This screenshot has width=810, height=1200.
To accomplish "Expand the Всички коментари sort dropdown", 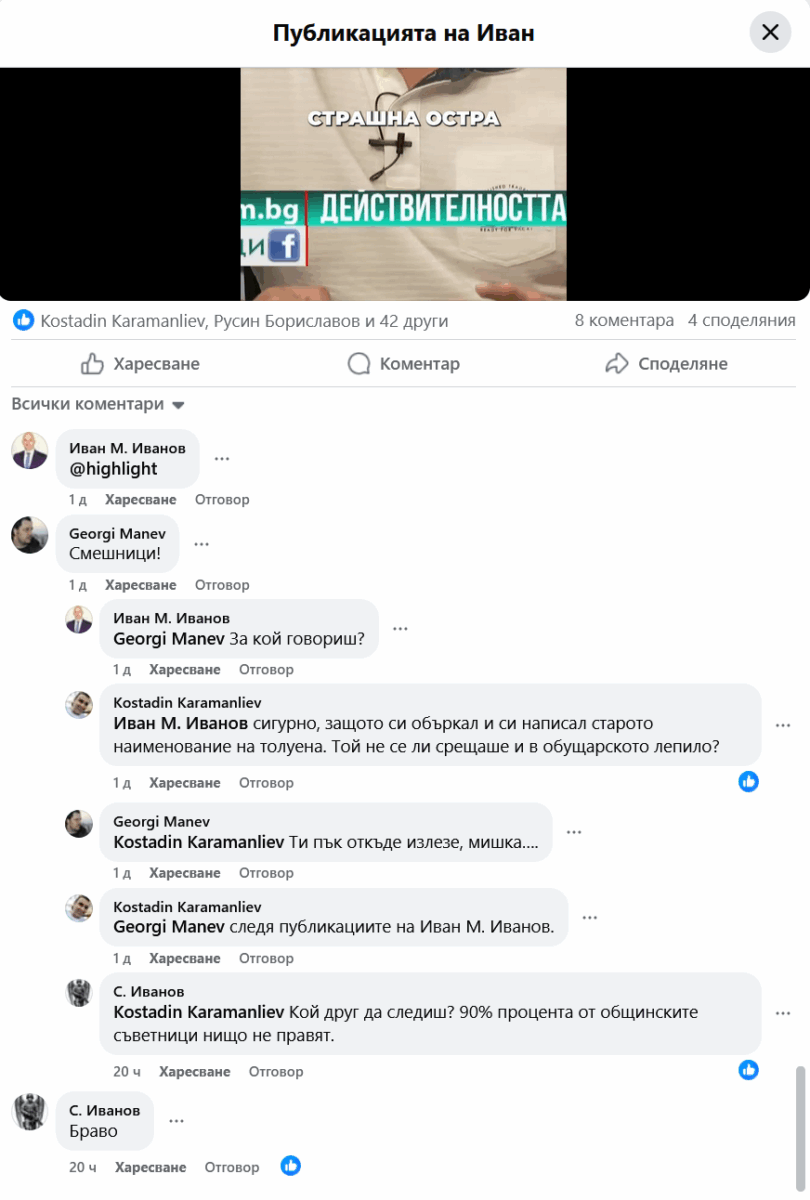I will (x=98, y=405).
